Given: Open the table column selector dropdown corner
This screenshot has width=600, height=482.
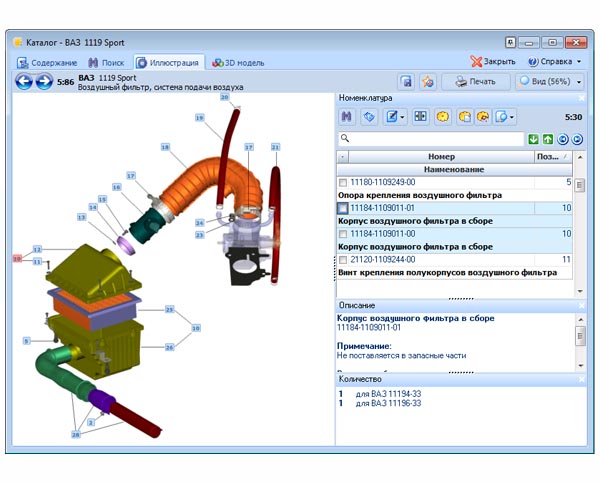Looking at the screenshot, I should [342, 157].
